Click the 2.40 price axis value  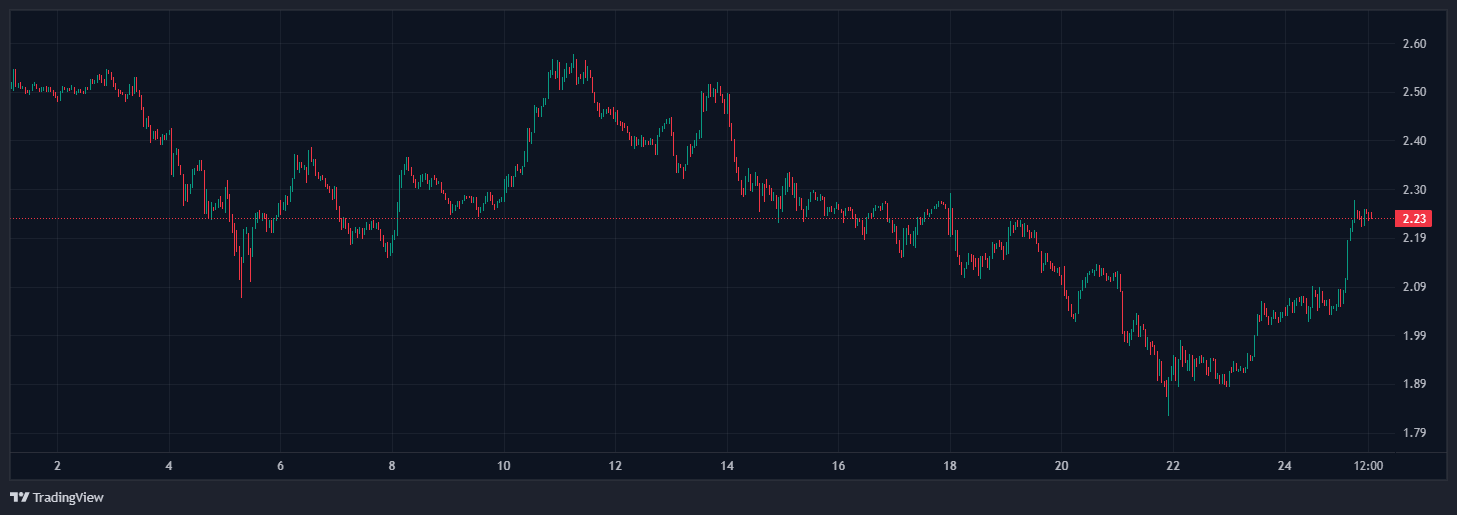[x=1414, y=141]
